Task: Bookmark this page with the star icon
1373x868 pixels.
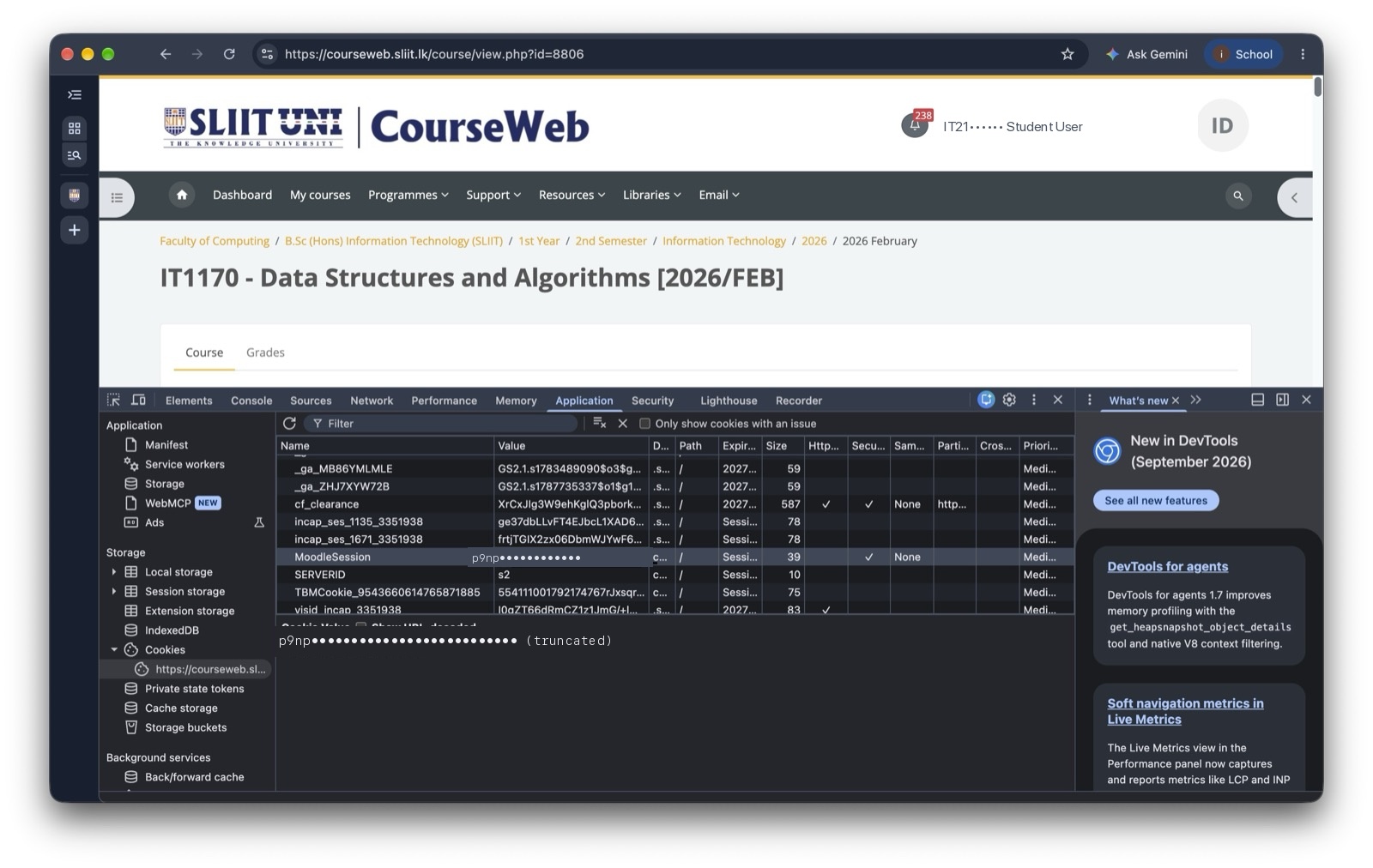Action: [x=1068, y=54]
